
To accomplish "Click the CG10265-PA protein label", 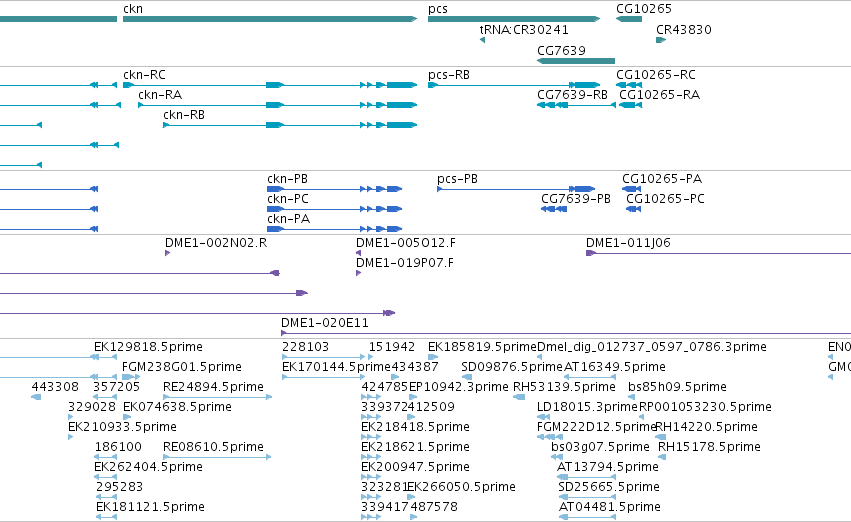I will point(662,179).
